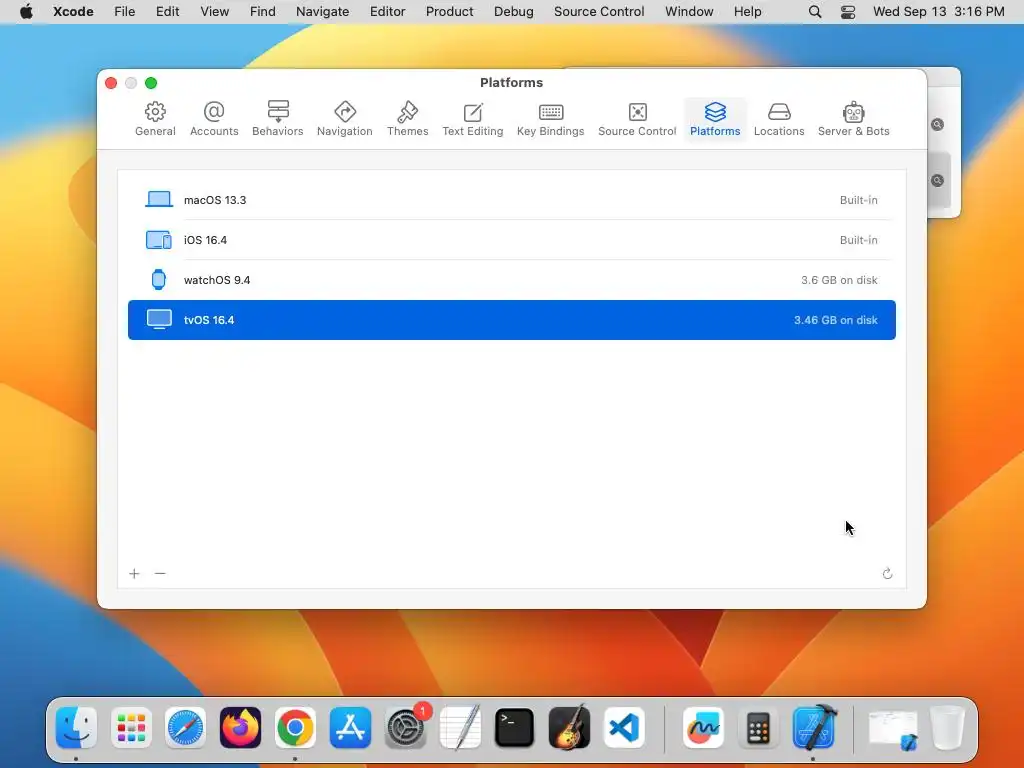Click lower magnifier icon in background window

(x=937, y=180)
